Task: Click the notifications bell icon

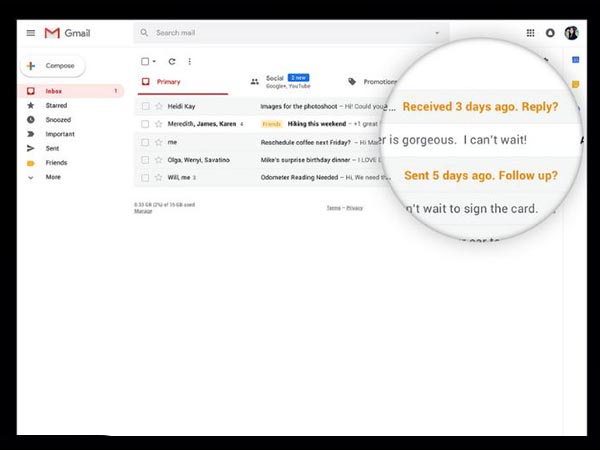Action: click(550, 33)
